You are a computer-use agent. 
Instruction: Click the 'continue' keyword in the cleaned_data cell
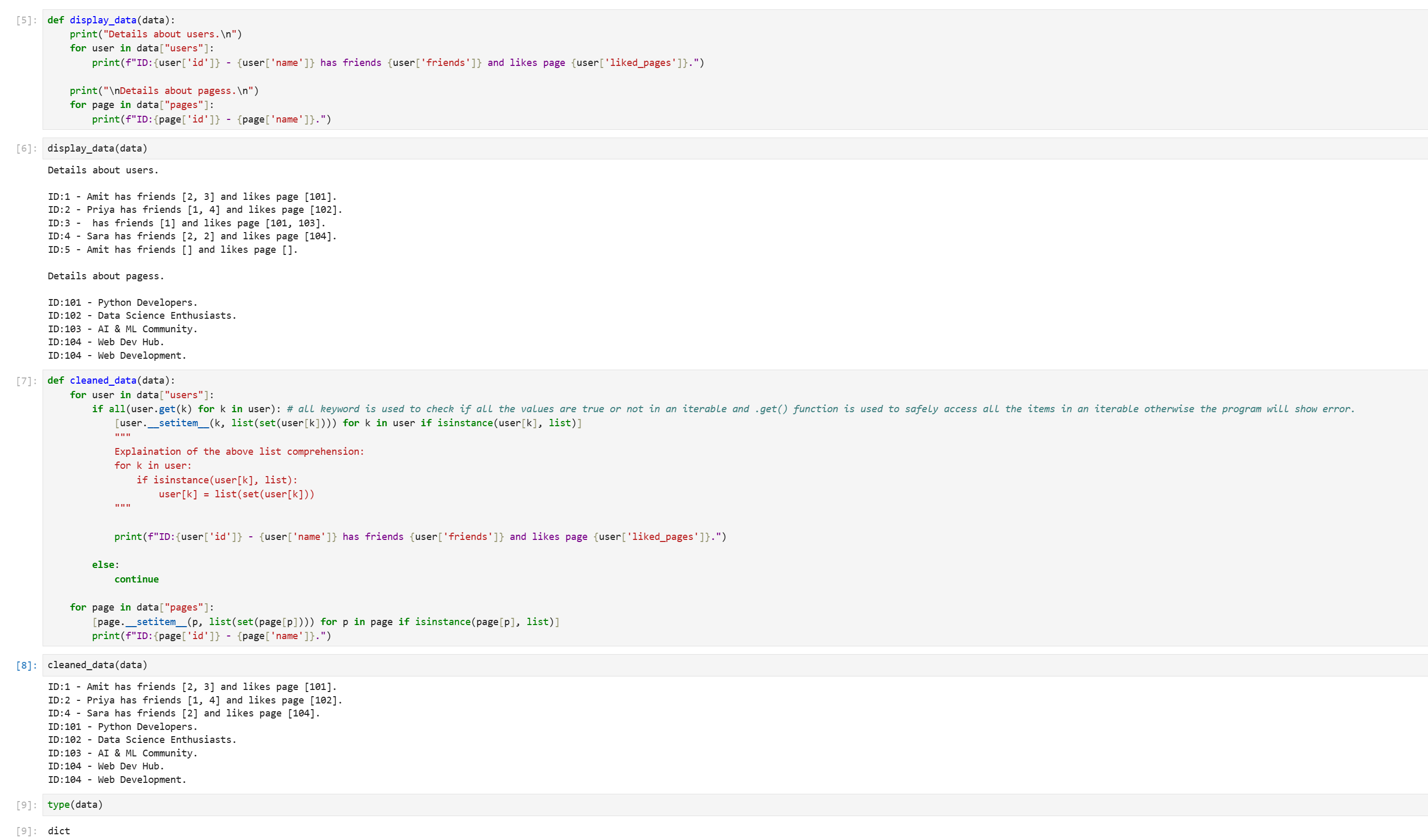click(x=137, y=579)
